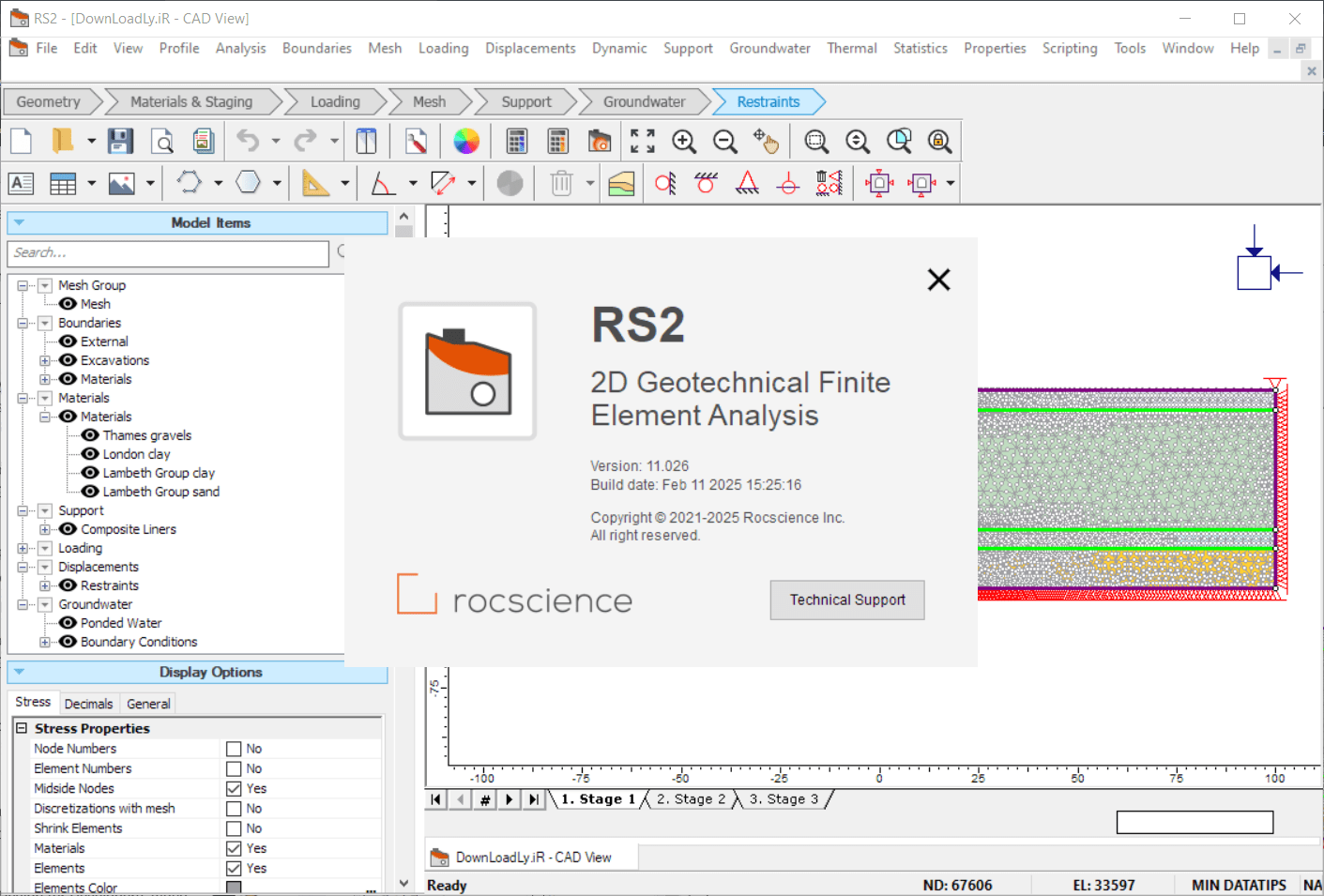The width and height of the screenshot is (1324, 896).
Task: Expand the Loading tree node
Action: point(23,548)
